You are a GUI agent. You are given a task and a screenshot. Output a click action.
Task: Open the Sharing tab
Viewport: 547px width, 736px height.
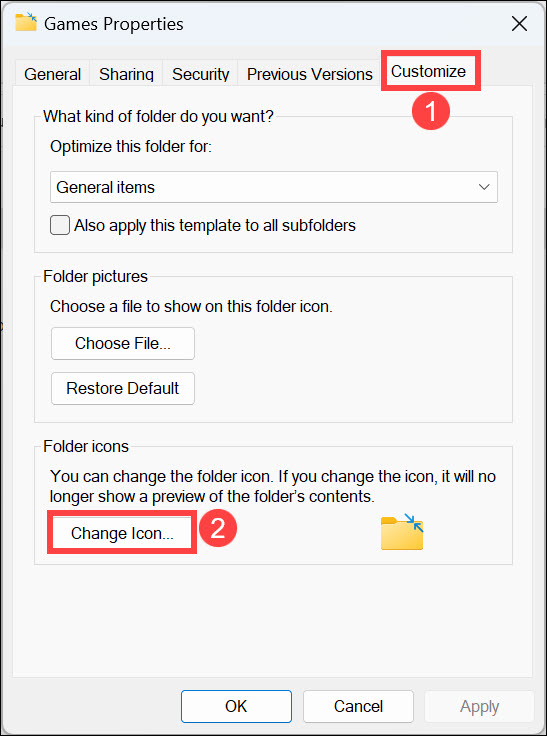pyautogui.click(x=126, y=74)
